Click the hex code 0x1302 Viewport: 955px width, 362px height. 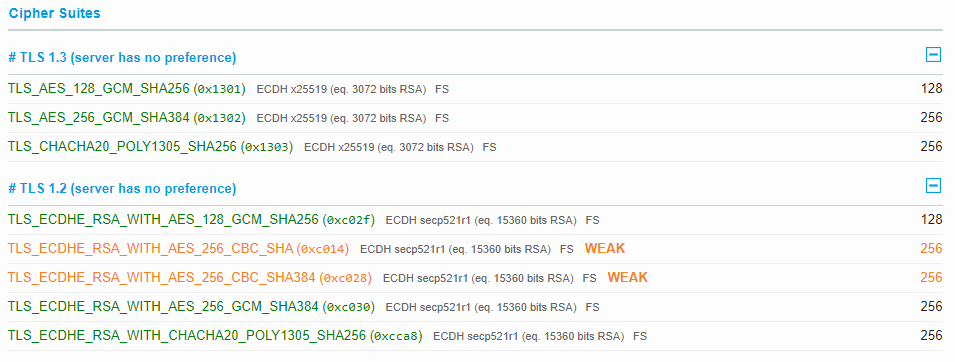[219, 118]
